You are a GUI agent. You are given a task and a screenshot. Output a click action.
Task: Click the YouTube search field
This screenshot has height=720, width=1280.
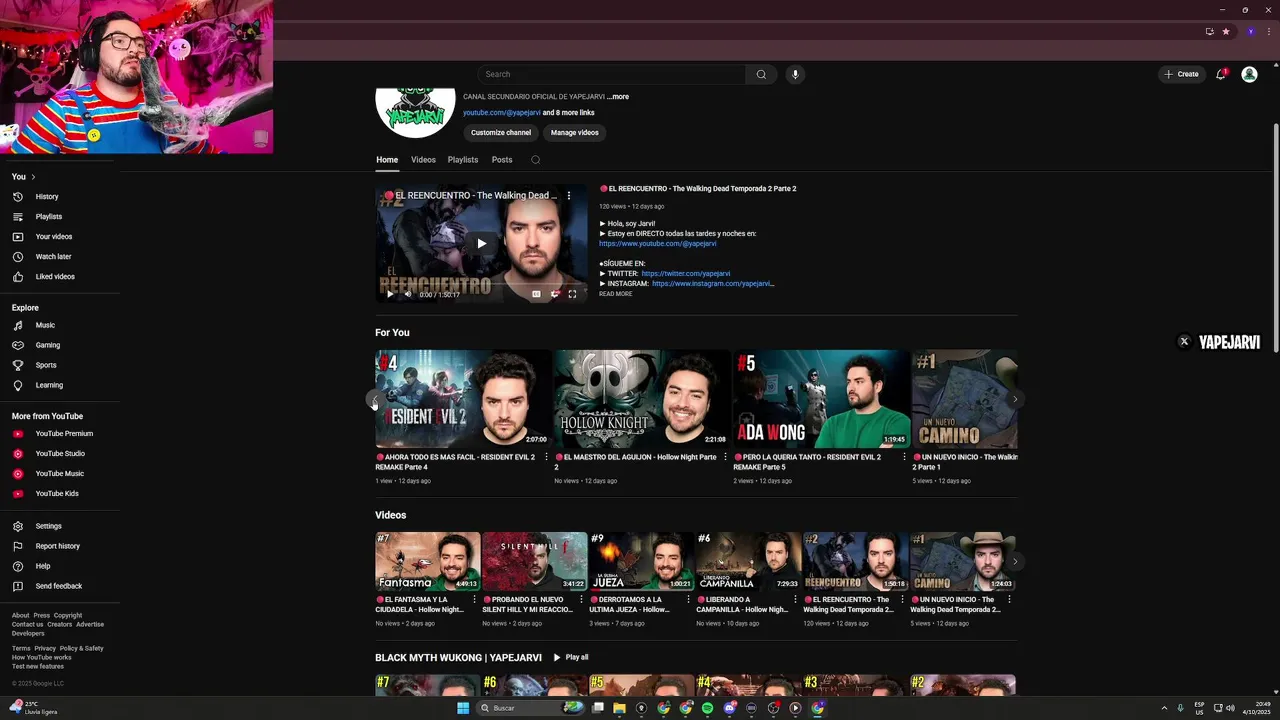[611, 74]
